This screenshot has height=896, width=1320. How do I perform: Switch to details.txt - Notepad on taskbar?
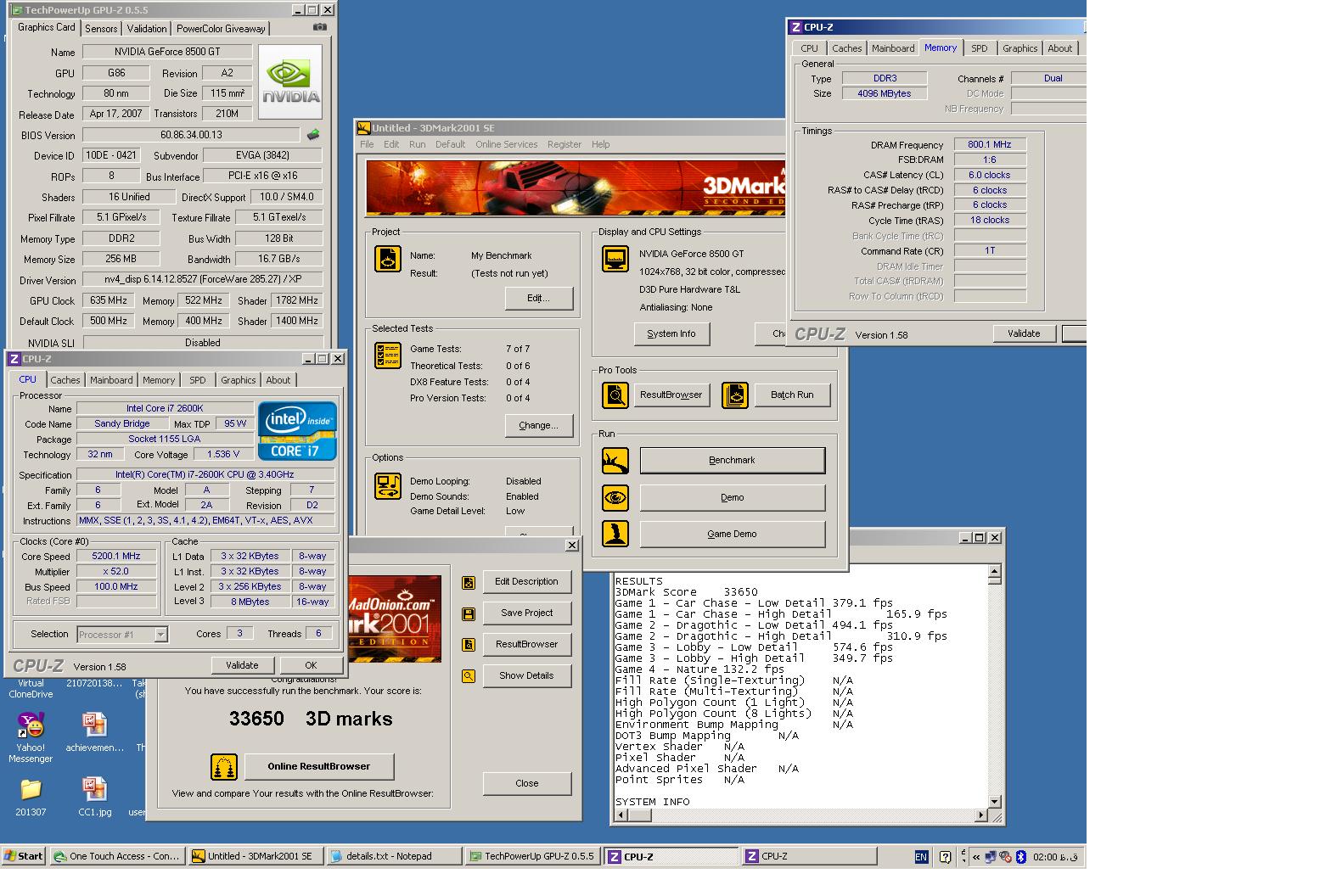(x=394, y=856)
